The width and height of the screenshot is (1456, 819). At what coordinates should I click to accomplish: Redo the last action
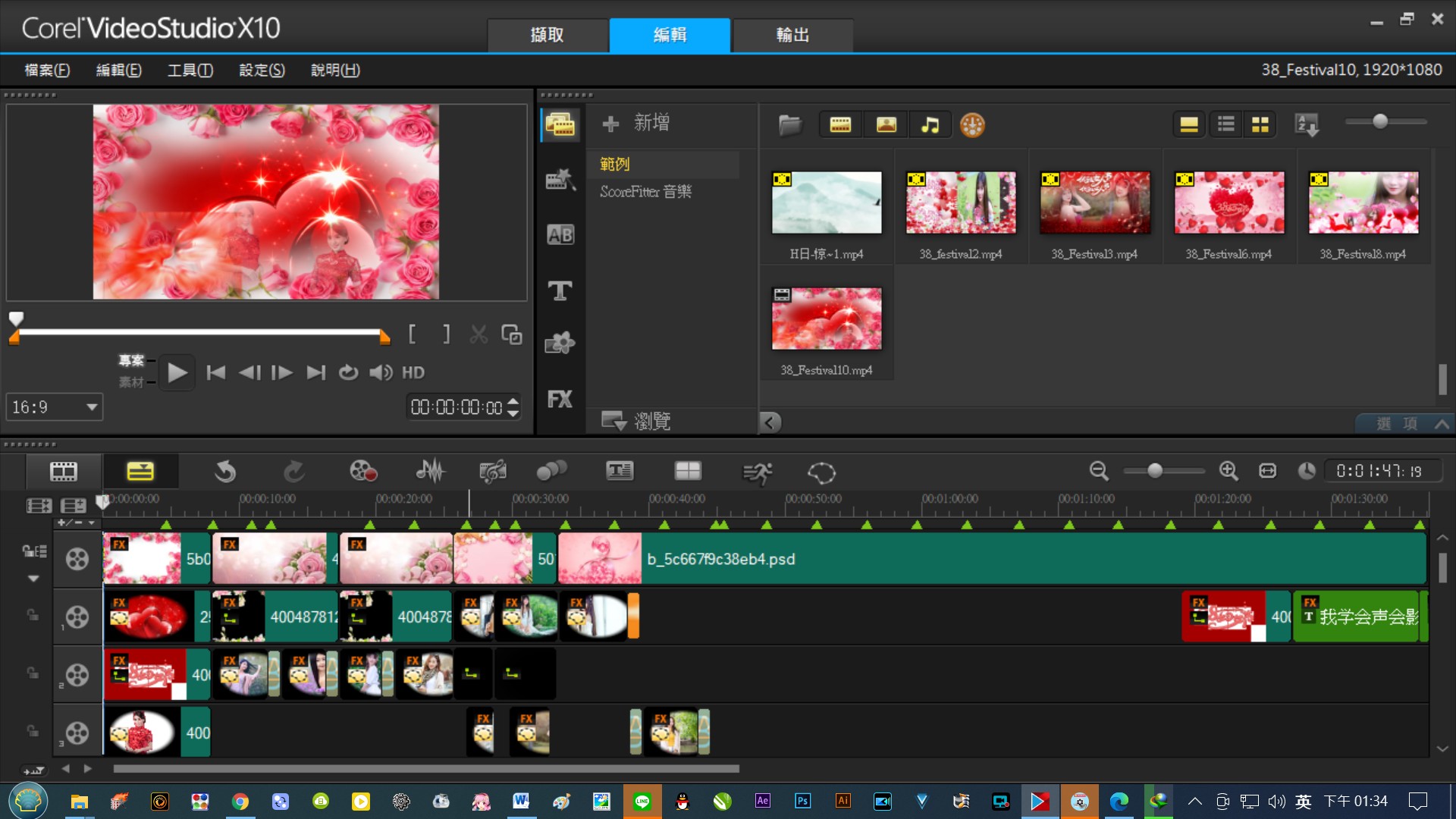click(x=293, y=472)
